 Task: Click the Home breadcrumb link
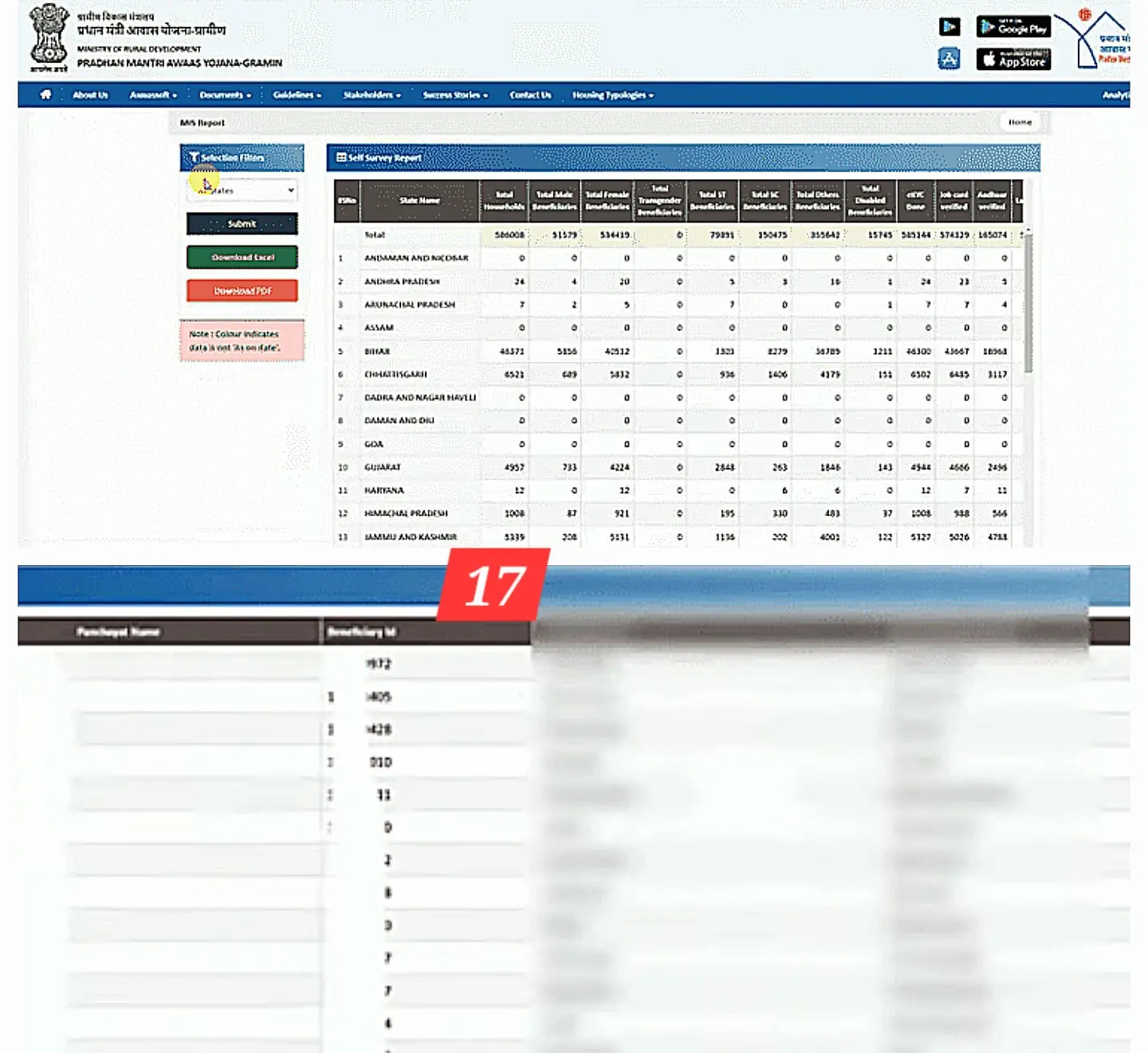(x=1020, y=123)
